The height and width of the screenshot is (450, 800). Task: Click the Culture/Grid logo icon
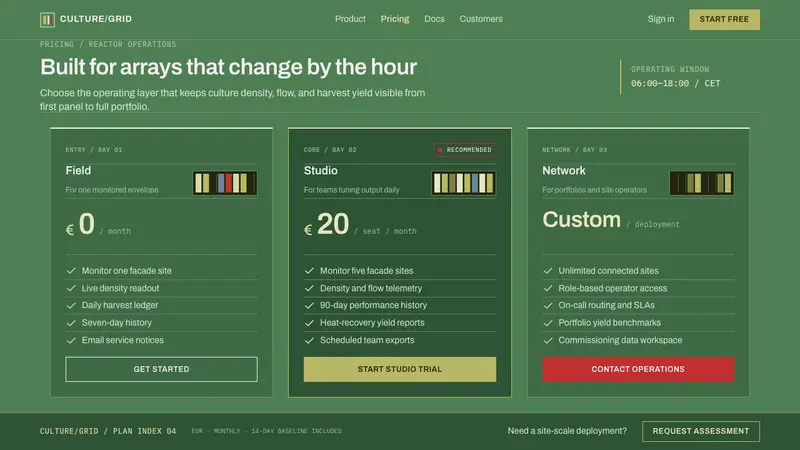tap(47, 19)
